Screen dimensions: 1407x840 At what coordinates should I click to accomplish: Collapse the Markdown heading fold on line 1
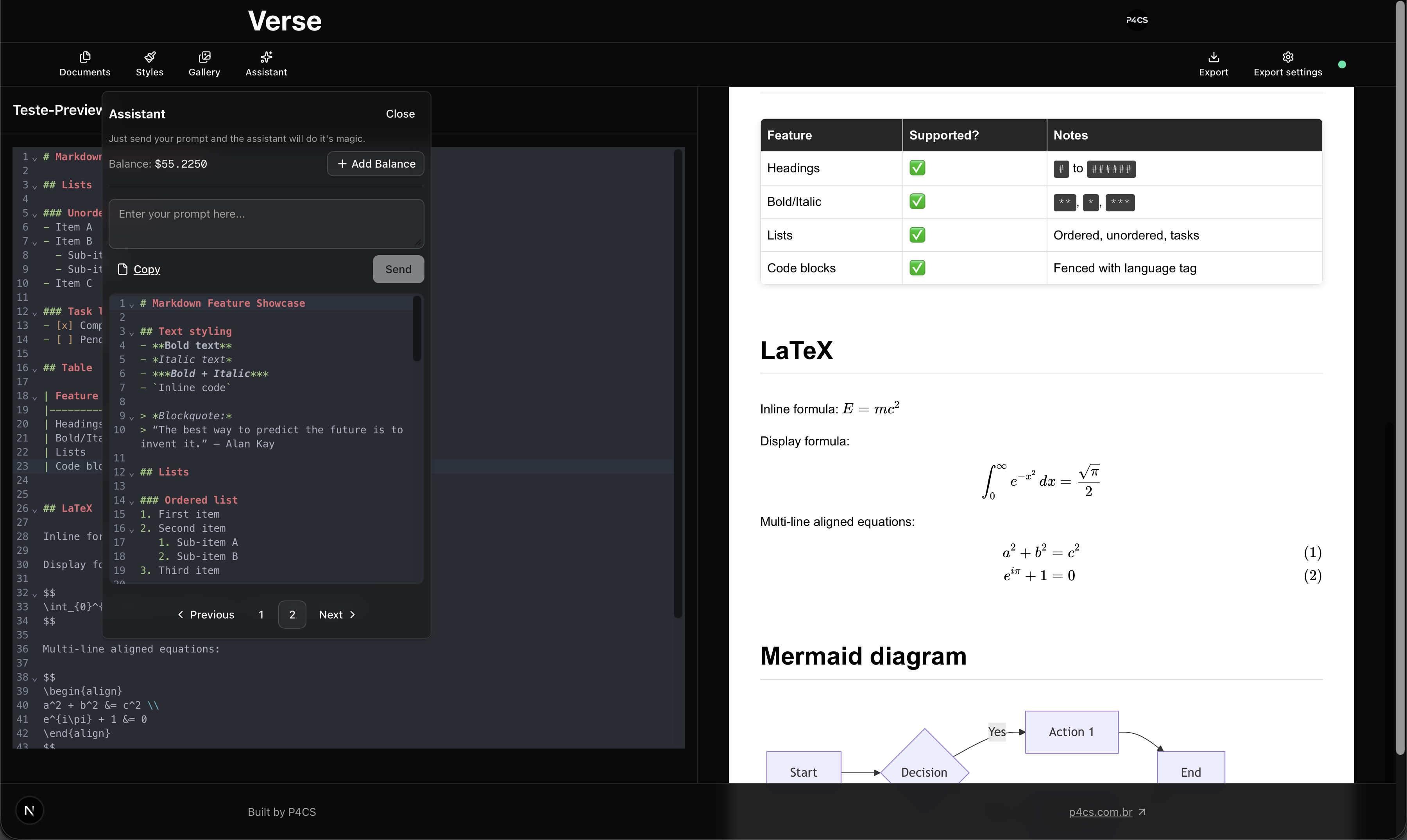pos(34,157)
